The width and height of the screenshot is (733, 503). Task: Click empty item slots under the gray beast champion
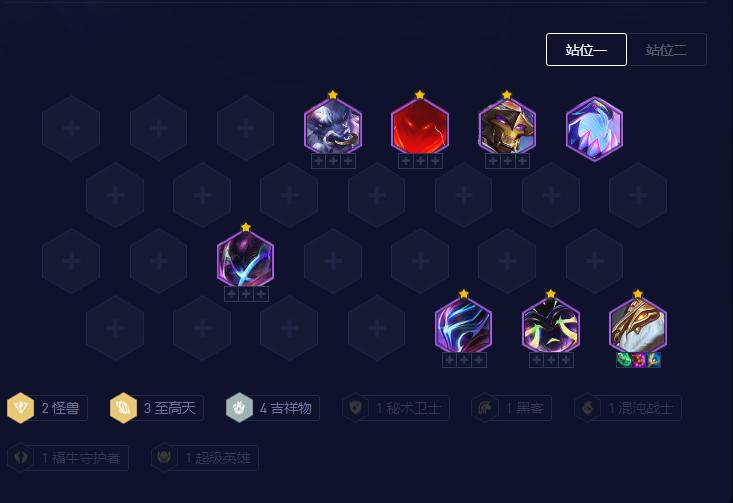point(333,161)
